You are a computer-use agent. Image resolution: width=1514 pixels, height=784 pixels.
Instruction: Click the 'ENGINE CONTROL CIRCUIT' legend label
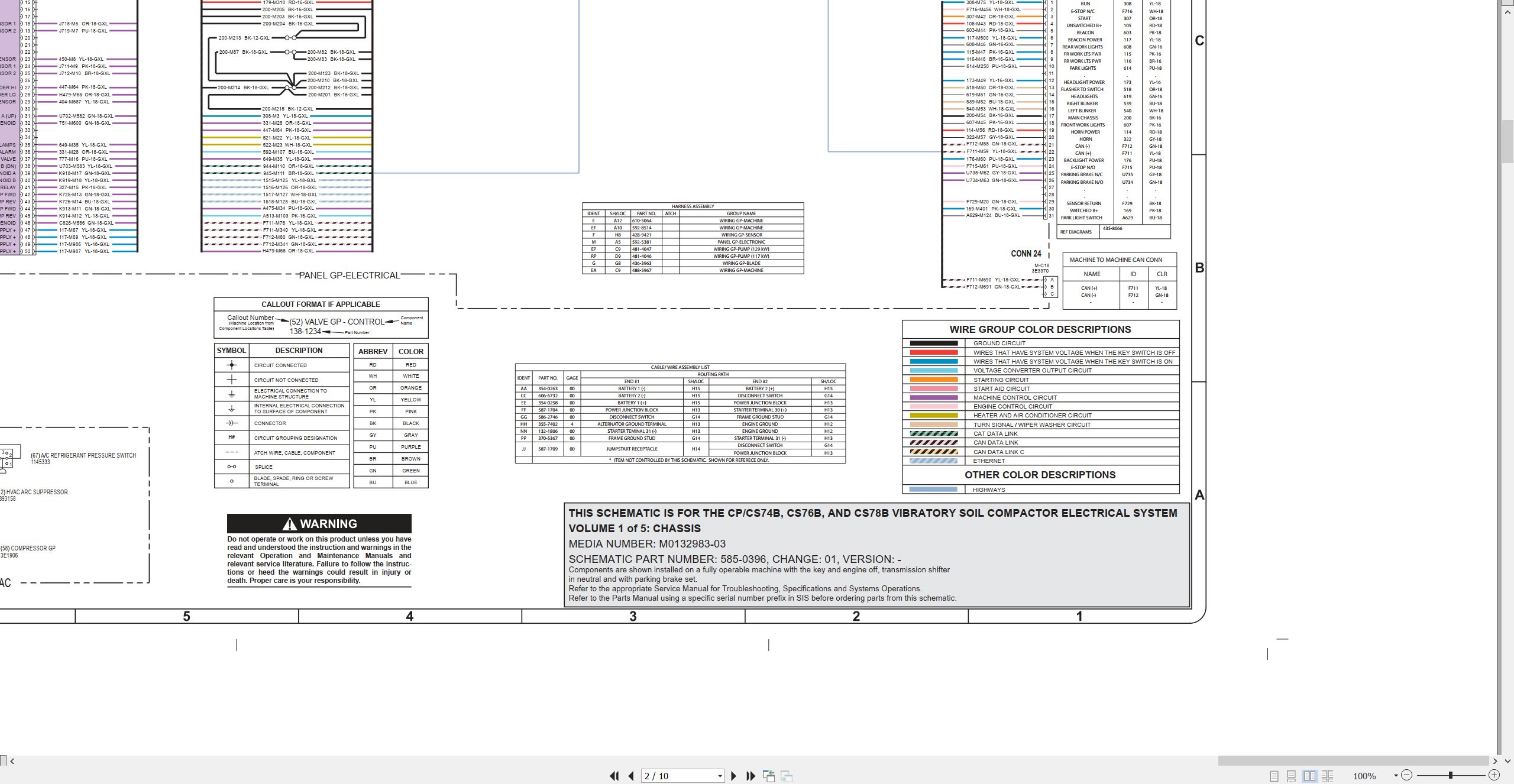click(x=1012, y=406)
